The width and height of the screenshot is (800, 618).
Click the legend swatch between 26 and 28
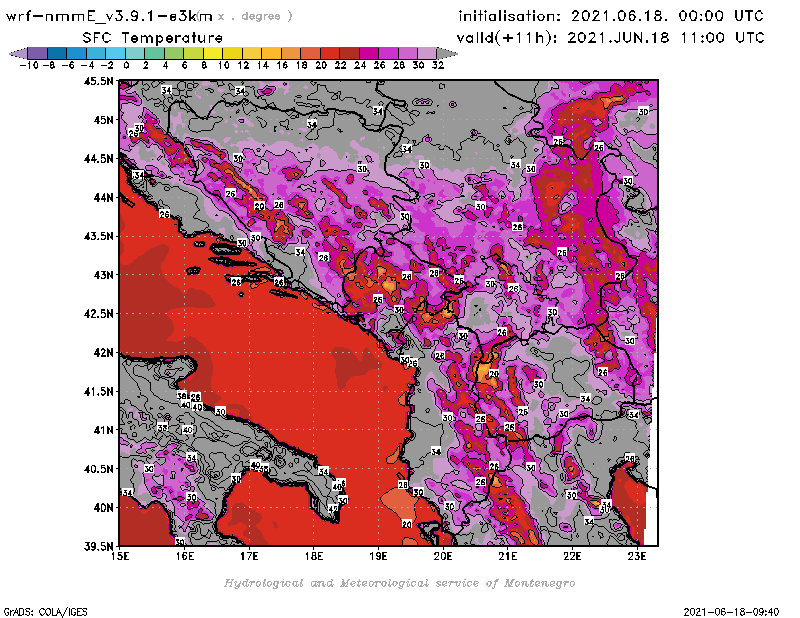(x=388, y=53)
